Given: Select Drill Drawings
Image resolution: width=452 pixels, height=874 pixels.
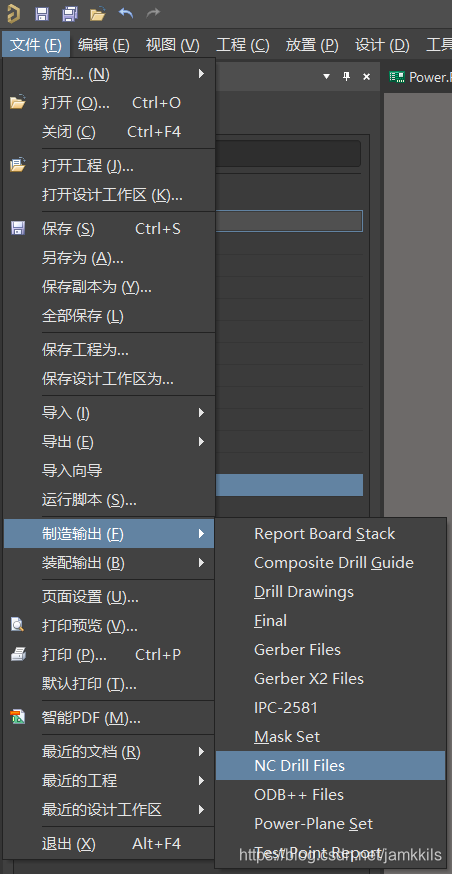Looking at the screenshot, I should click(331, 591).
